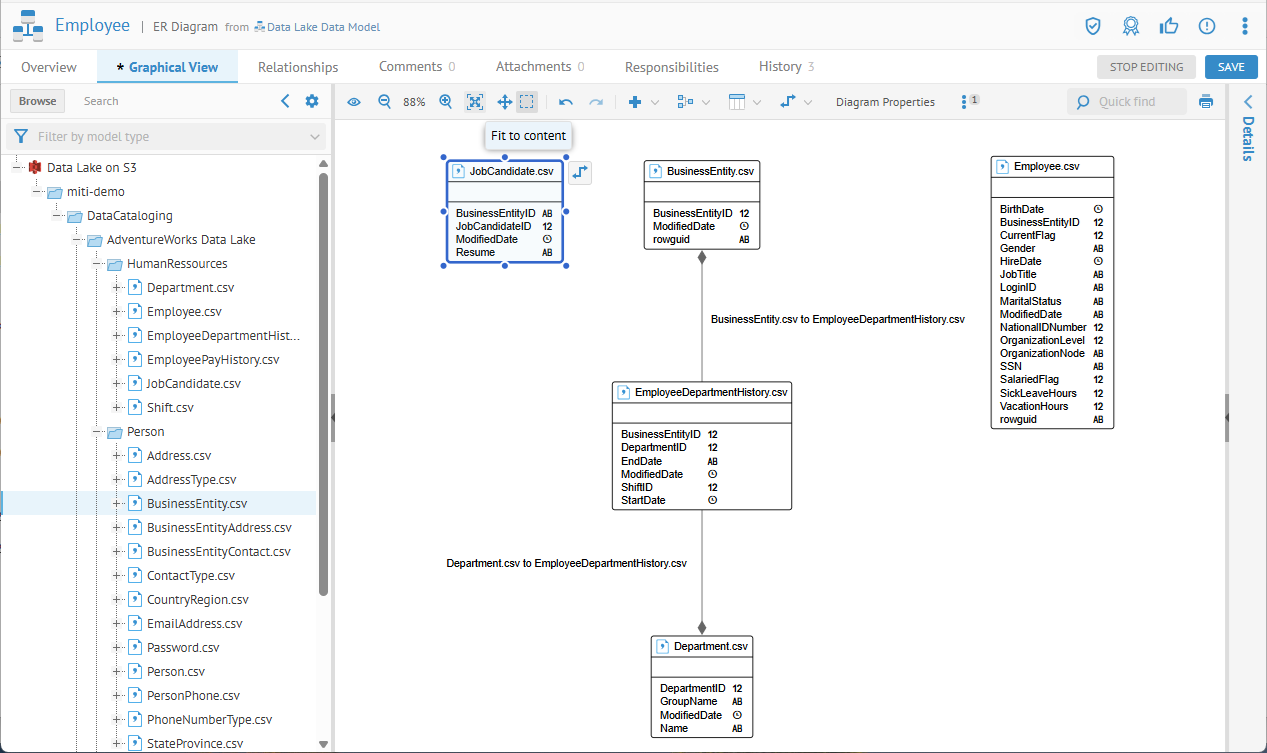Select Employee.csv in the tree
Image resolution: width=1267 pixels, height=753 pixels.
point(184,312)
